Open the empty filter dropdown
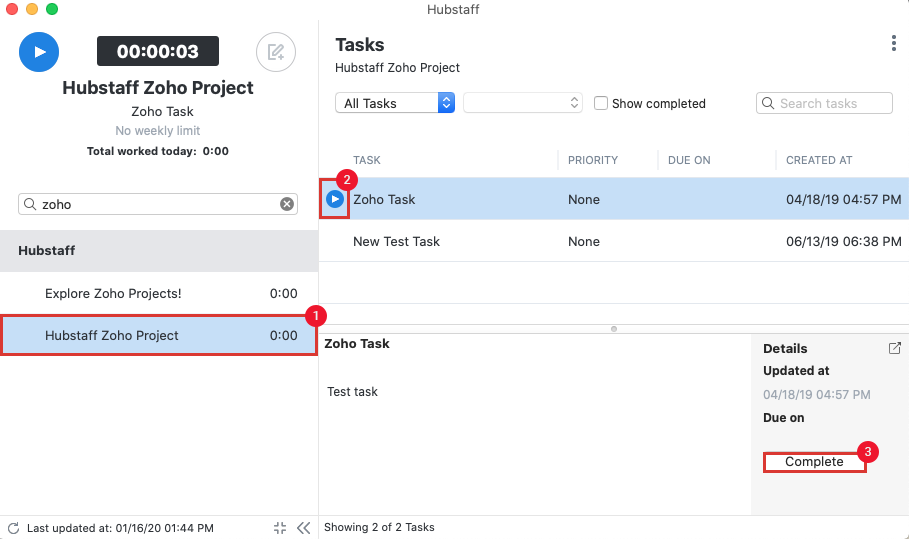Image resolution: width=909 pixels, height=539 pixels. (x=523, y=103)
